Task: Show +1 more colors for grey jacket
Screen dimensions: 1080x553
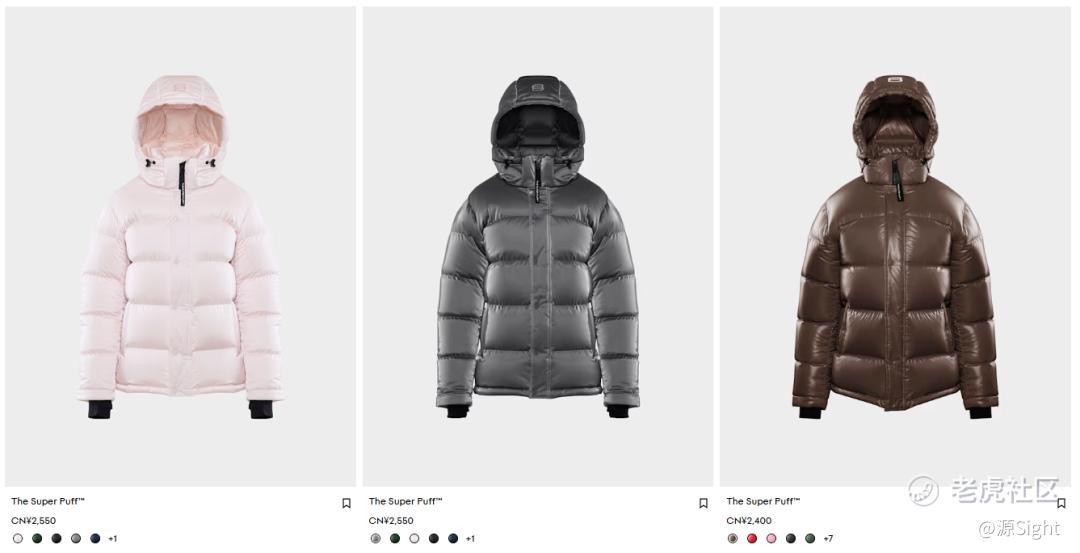Action: pyautogui.click(x=470, y=539)
